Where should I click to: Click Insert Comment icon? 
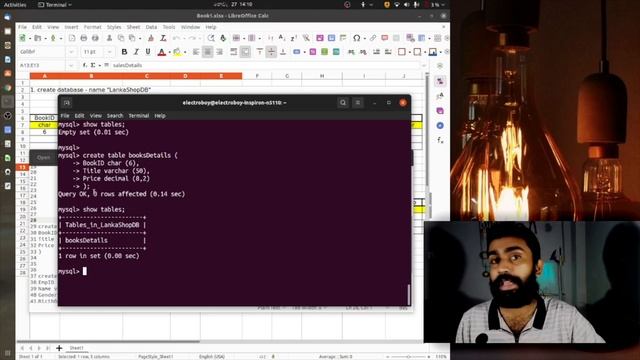384,38
